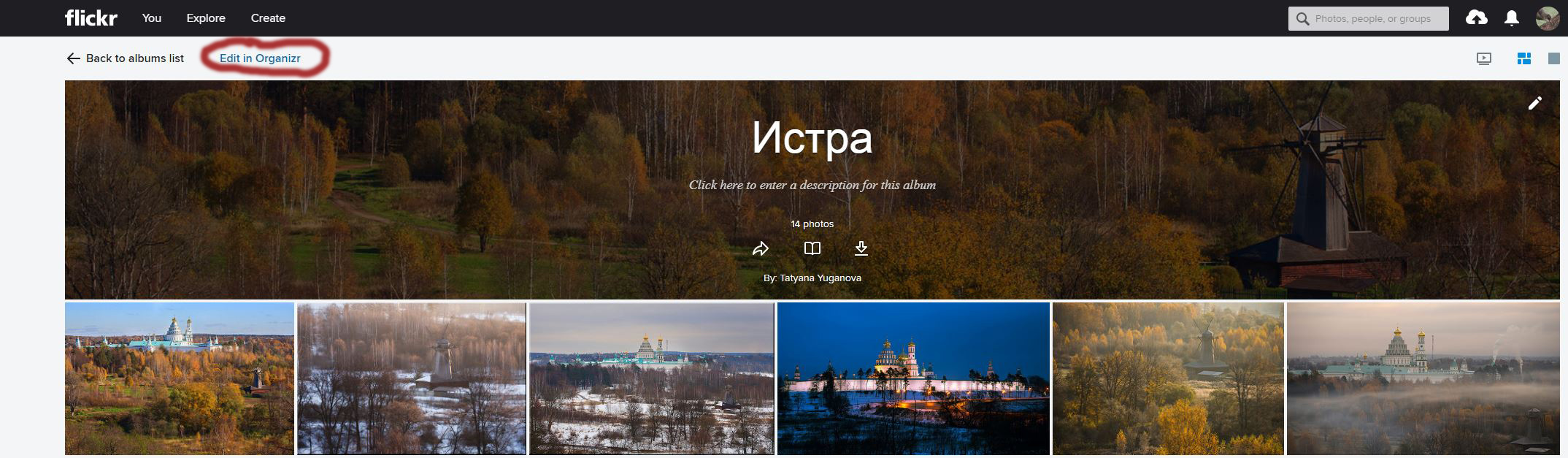
Task: Start the album slideshow
Action: click(x=1484, y=59)
